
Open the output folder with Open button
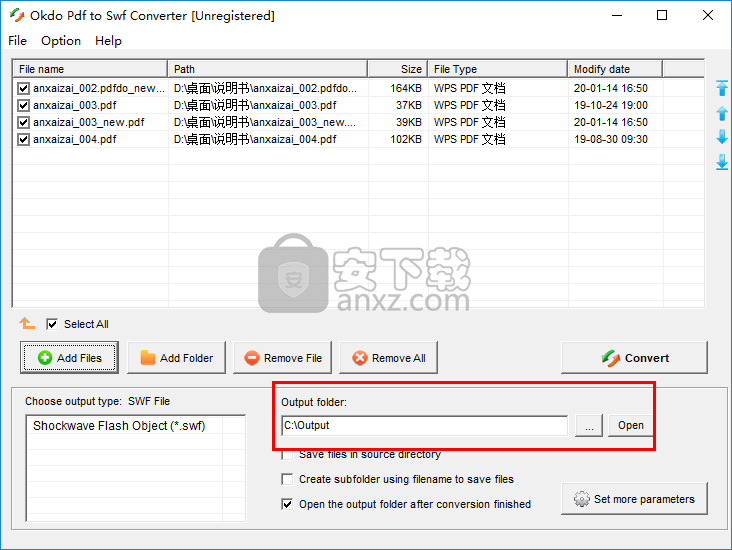[631, 426]
